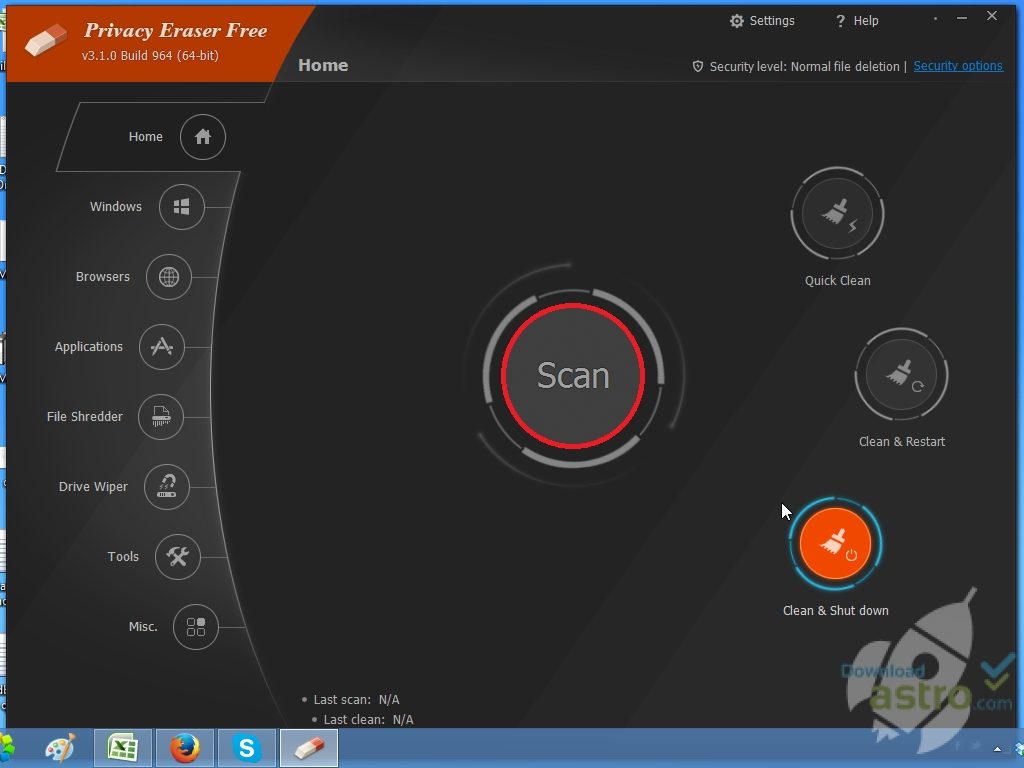Open the Drive Wiper icon
Viewport: 1024px width, 768px height.
(167, 487)
